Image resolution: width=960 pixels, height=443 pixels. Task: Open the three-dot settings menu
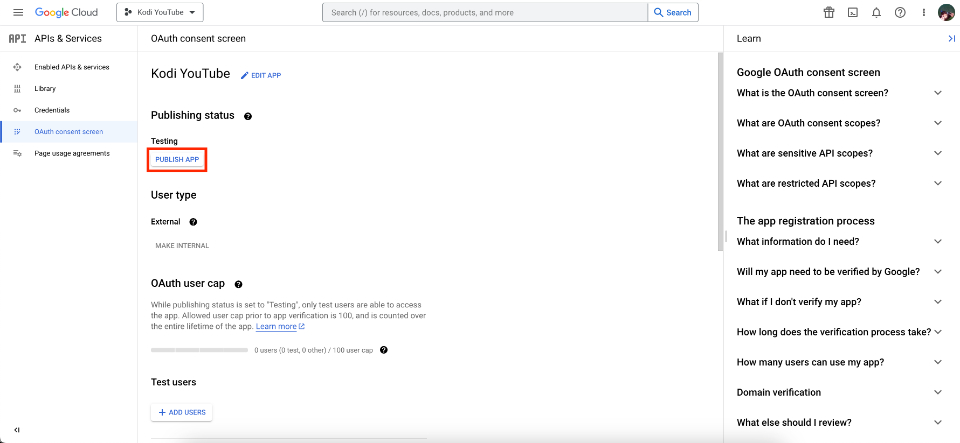(924, 12)
